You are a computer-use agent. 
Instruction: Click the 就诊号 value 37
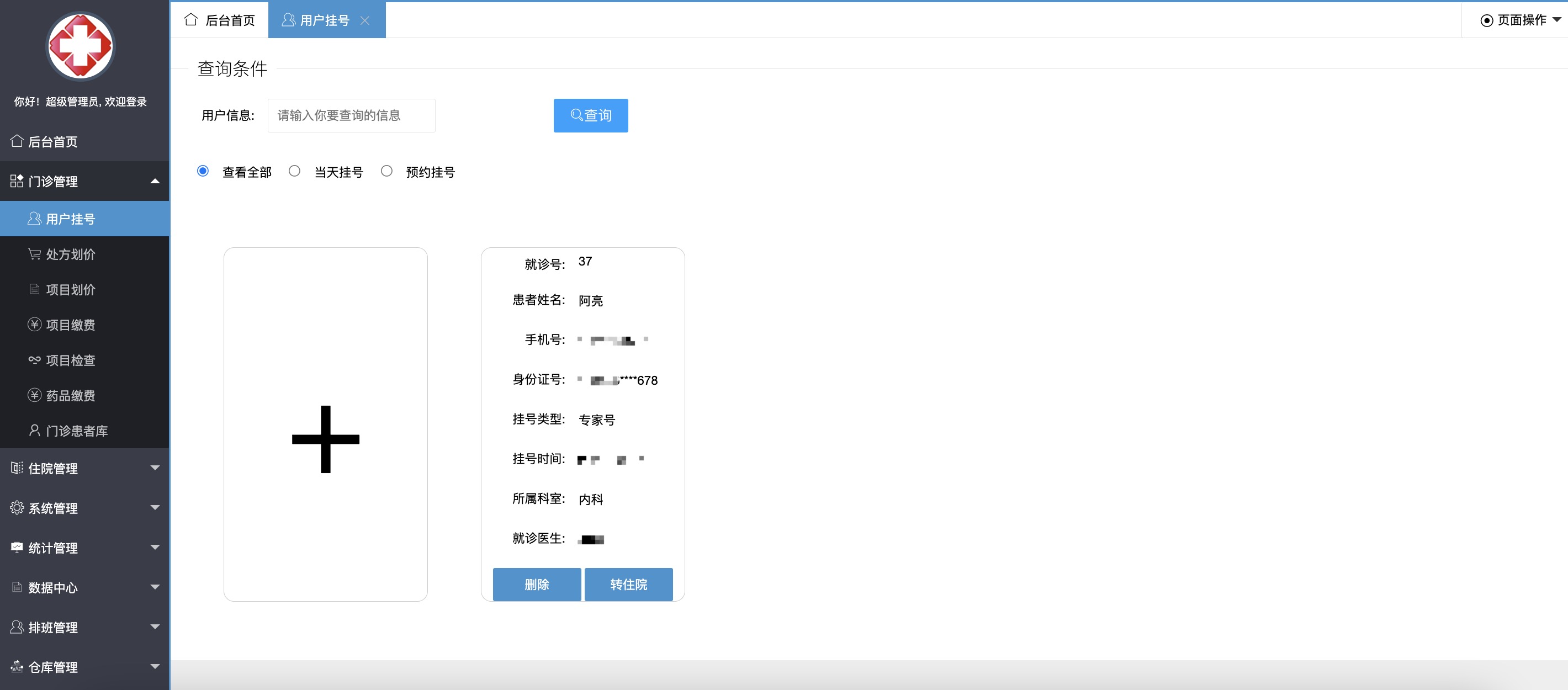pos(585,261)
